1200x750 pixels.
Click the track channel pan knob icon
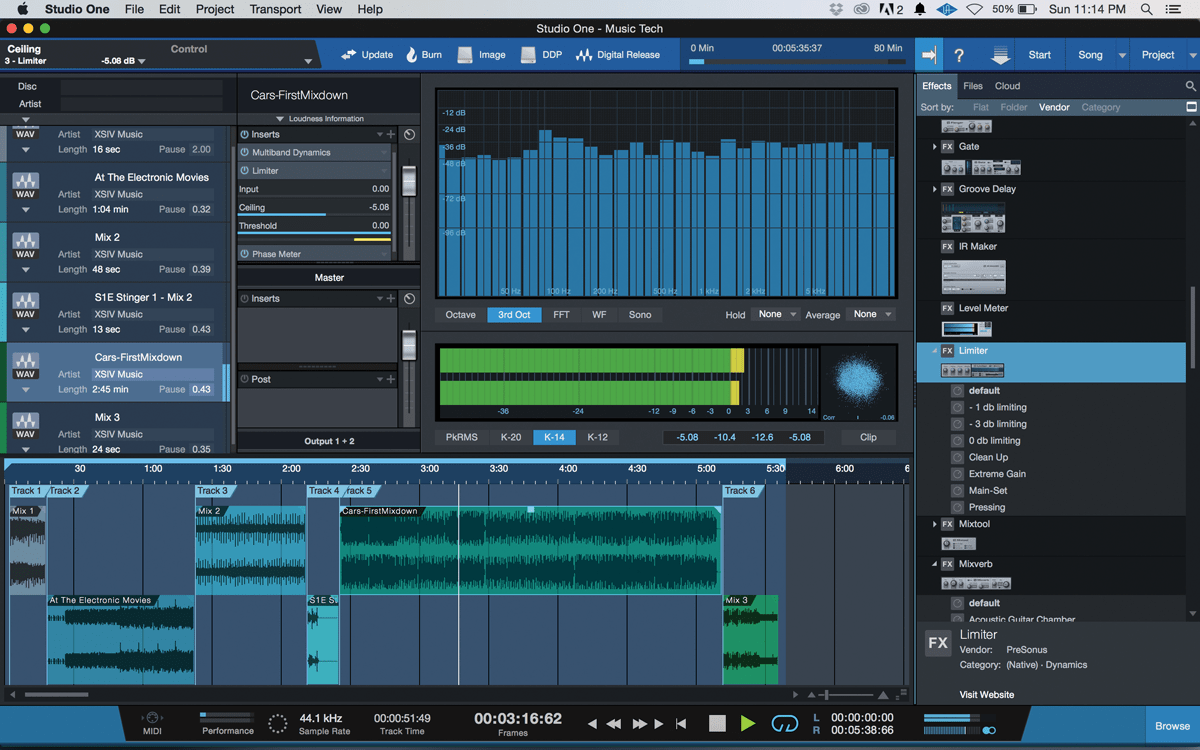(x=409, y=134)
